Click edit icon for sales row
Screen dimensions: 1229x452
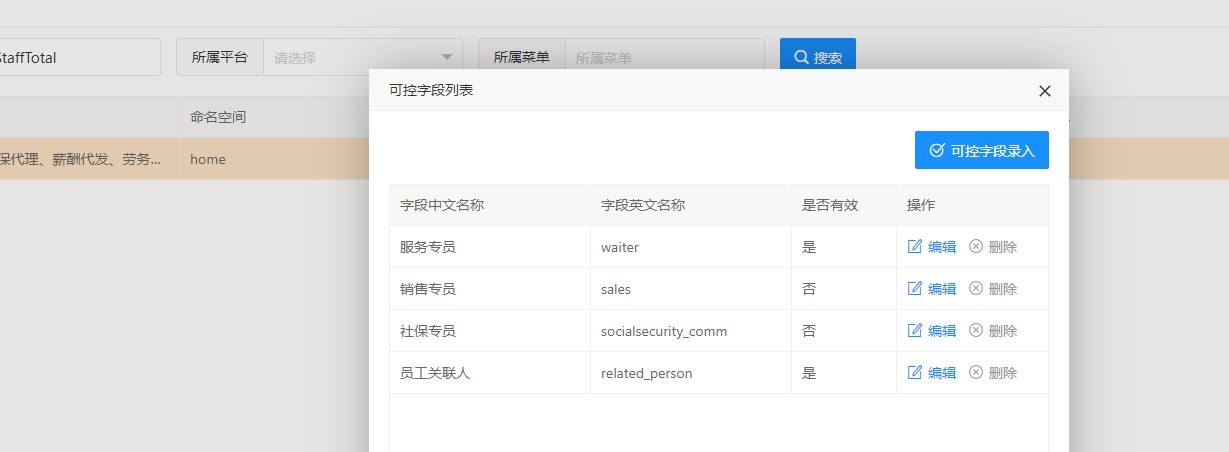point(914,289)
